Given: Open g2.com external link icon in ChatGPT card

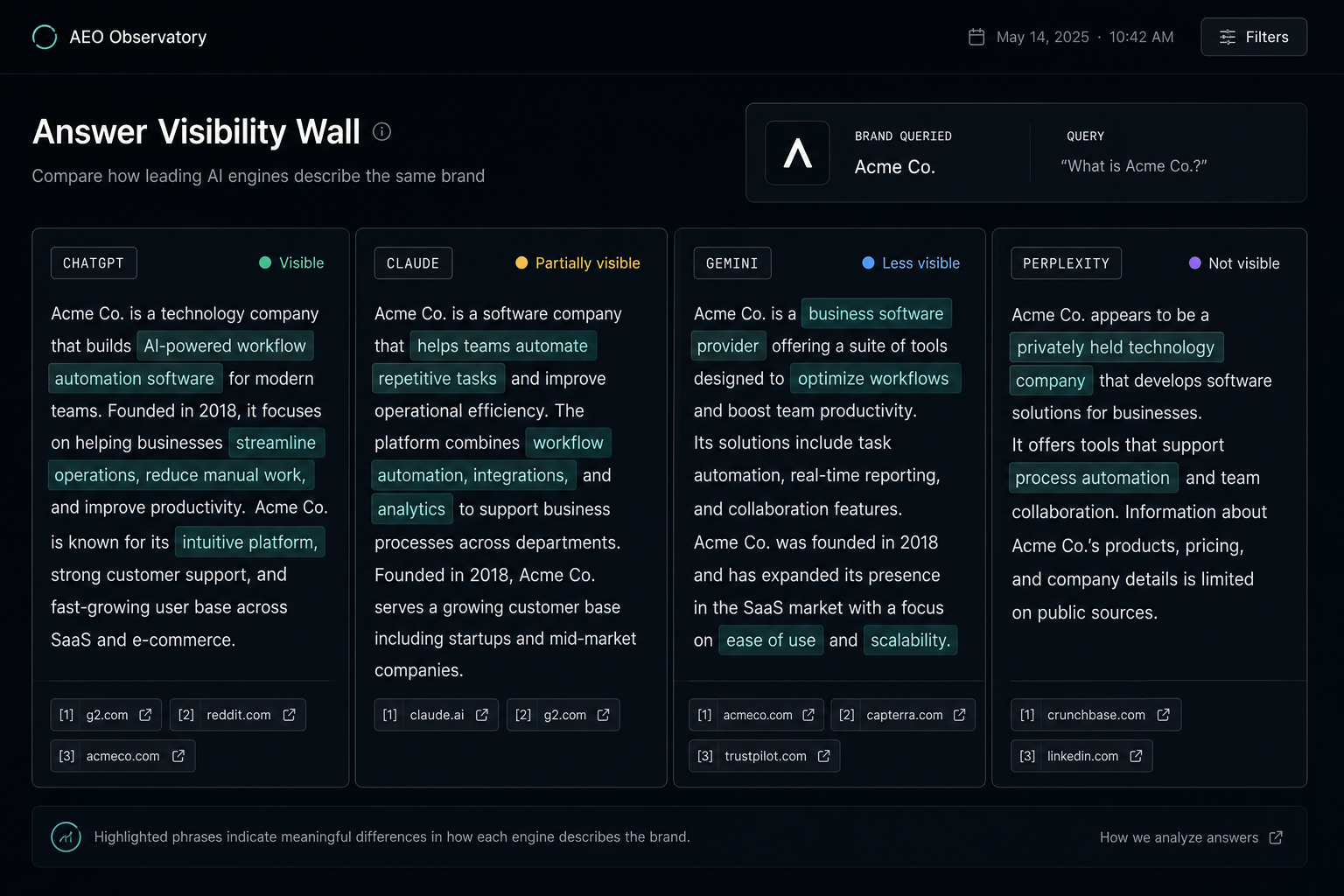Looking at the screenshot, I should click(x=145, y=715).
